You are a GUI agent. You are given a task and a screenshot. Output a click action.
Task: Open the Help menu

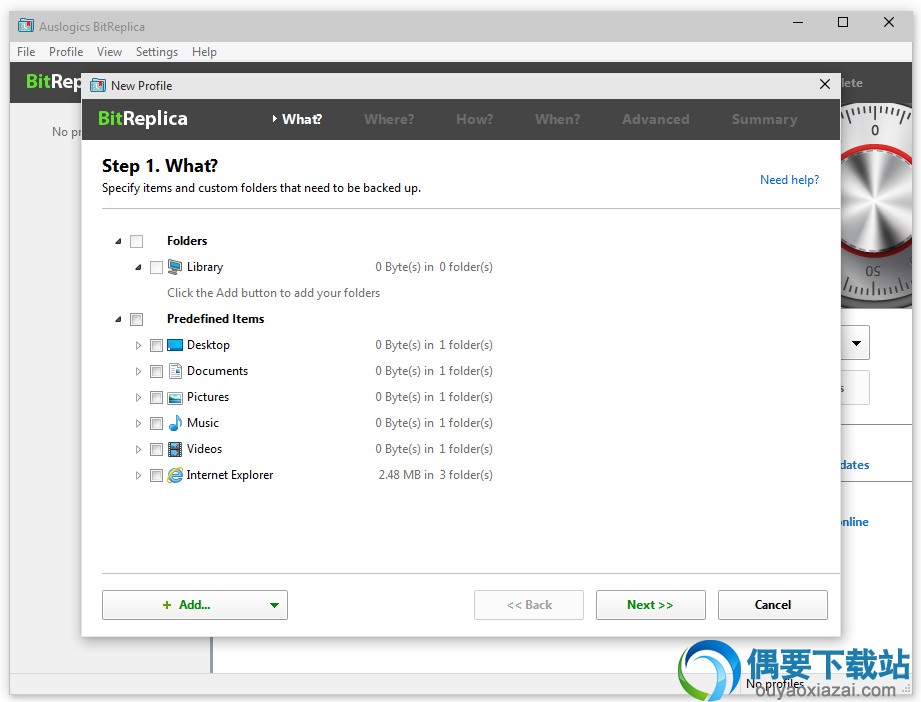pos(204,52)
